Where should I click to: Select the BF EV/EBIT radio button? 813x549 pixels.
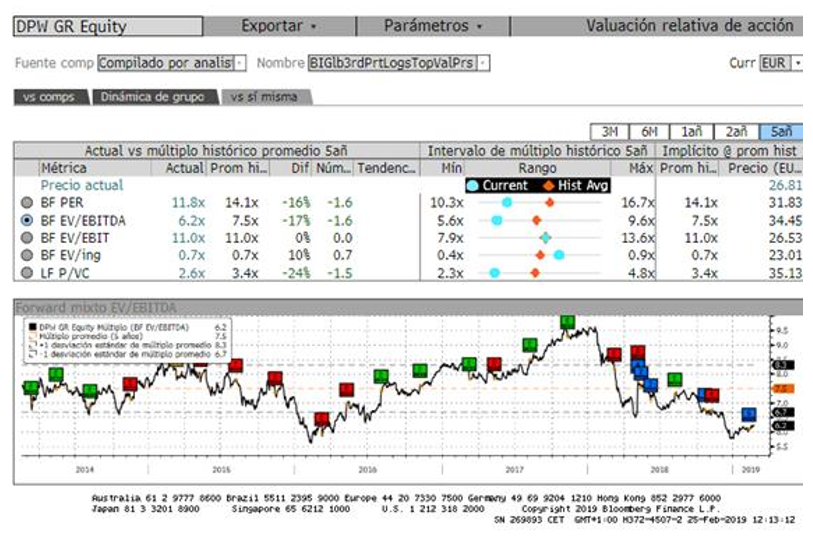click(x=27, y=238)
